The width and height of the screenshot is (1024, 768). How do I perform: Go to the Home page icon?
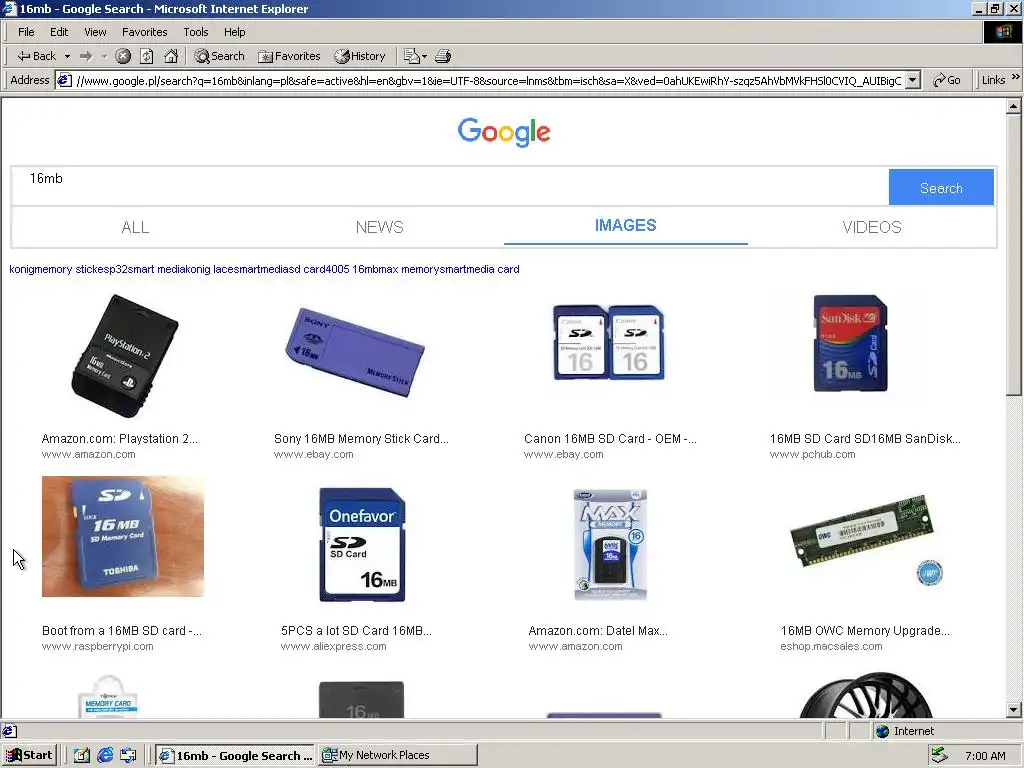171,56
